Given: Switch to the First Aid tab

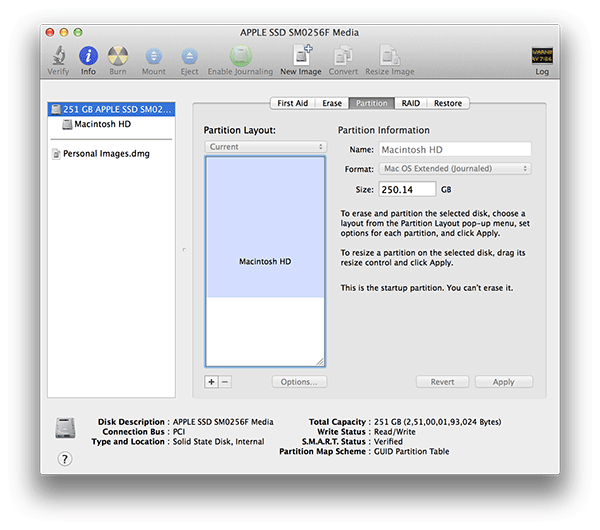Looking at the screenshot, I should tap(292, 103).
